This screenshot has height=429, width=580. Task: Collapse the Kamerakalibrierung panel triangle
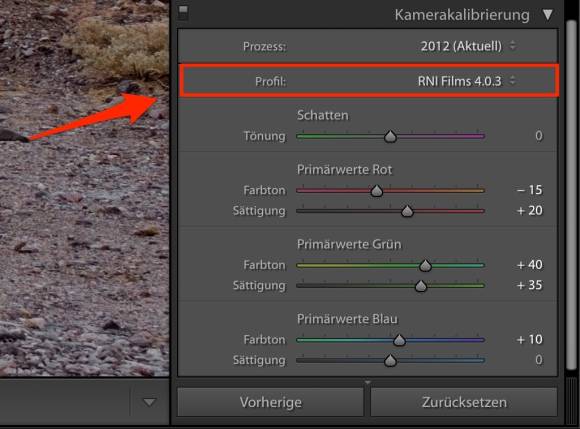point(548,15)
